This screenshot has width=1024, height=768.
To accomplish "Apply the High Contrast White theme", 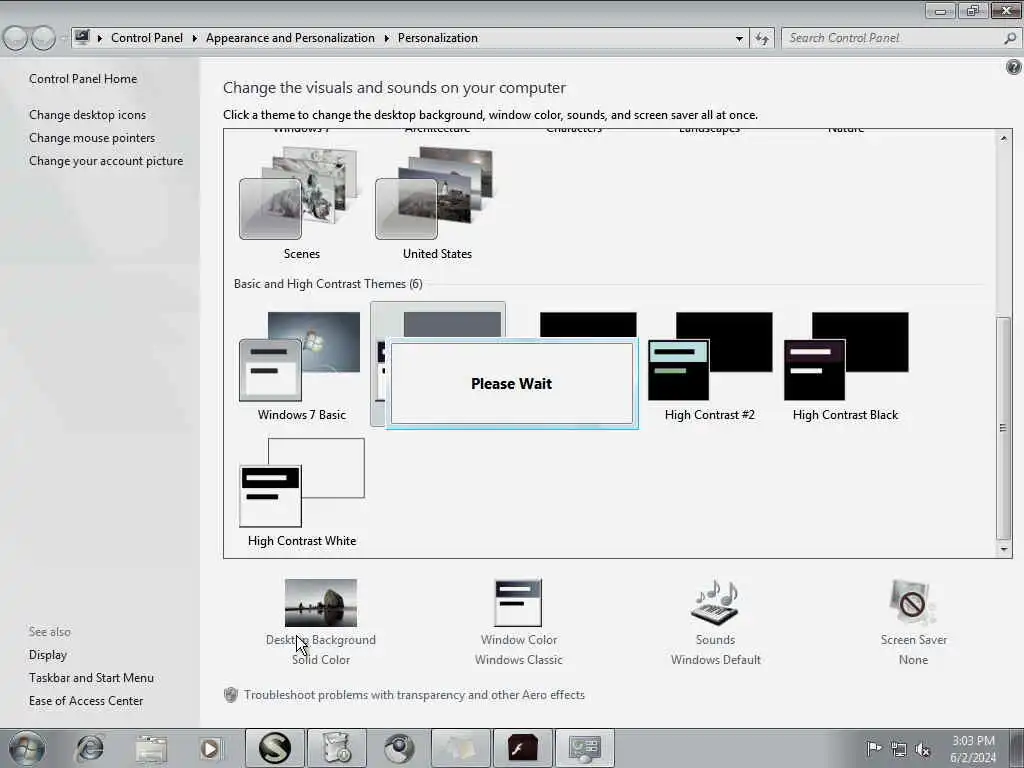I will (301, 492).
